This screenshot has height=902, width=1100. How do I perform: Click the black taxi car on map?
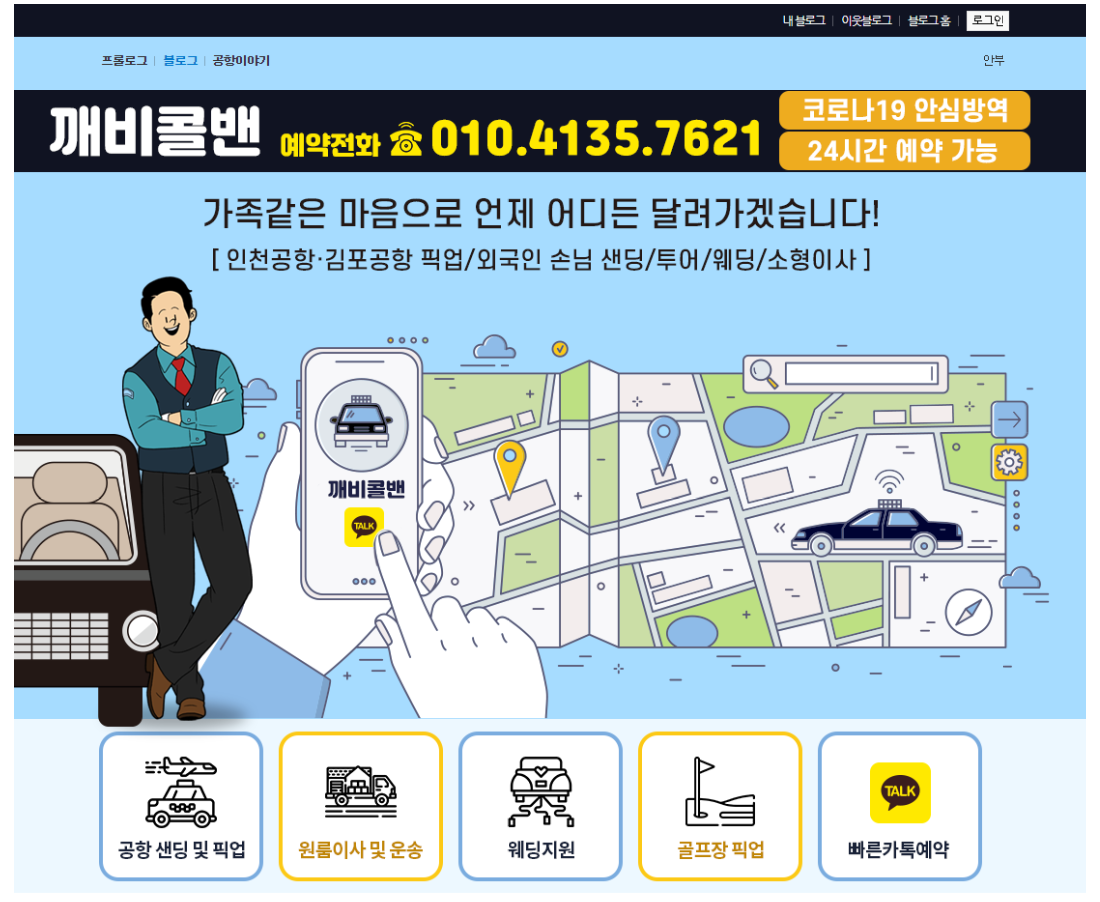876,531
